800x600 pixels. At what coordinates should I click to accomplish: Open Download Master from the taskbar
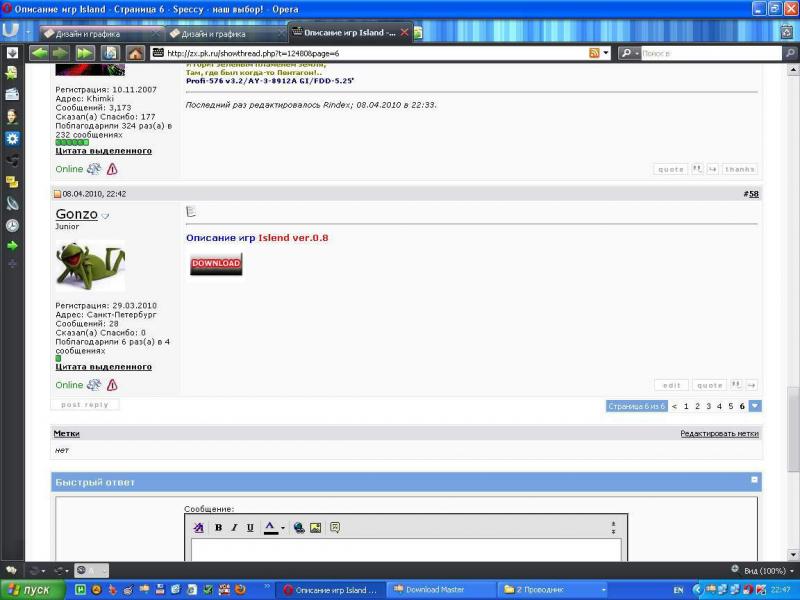[435, 590]
